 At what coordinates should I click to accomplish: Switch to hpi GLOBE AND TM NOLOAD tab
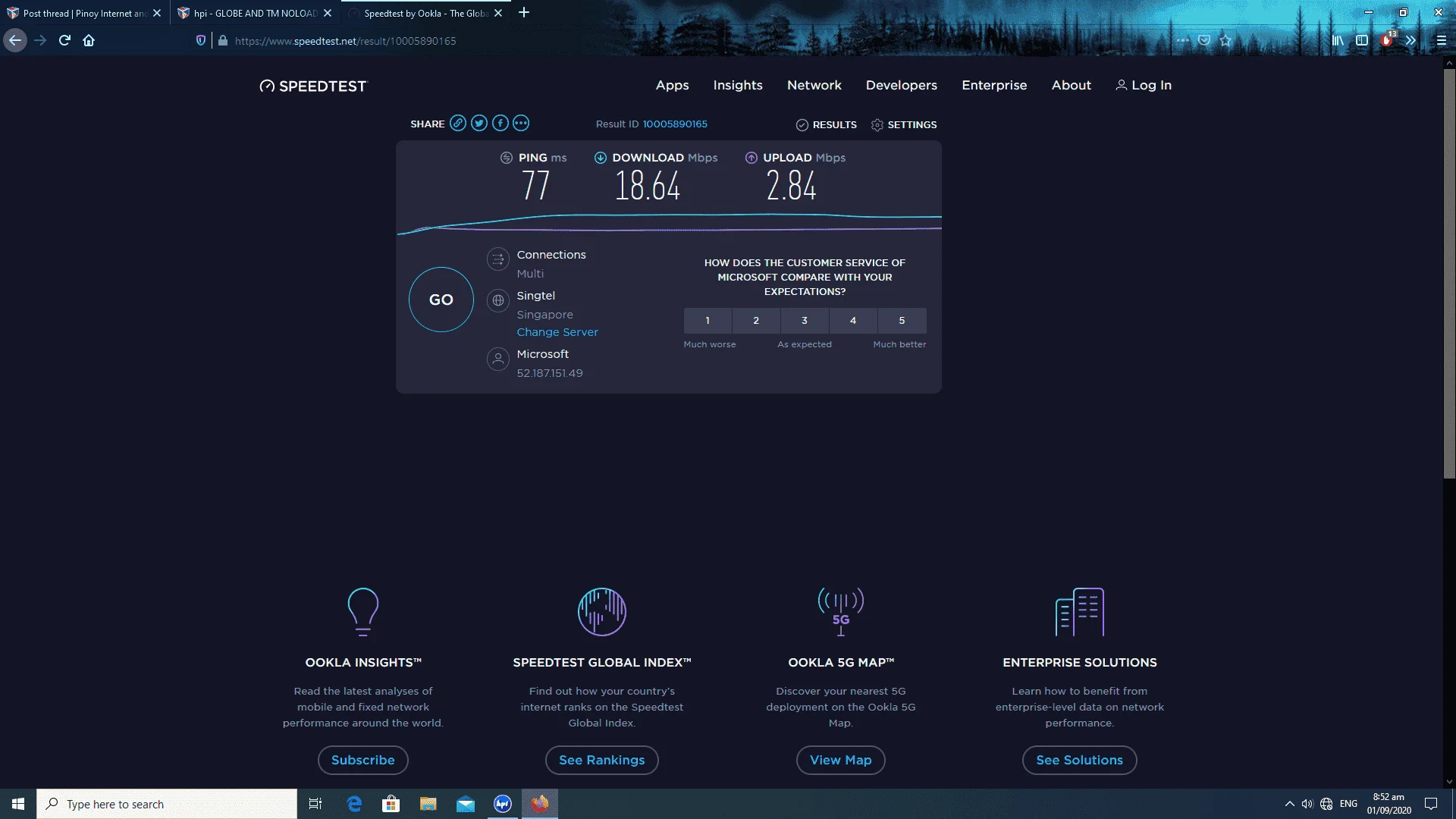pos(255,14)
